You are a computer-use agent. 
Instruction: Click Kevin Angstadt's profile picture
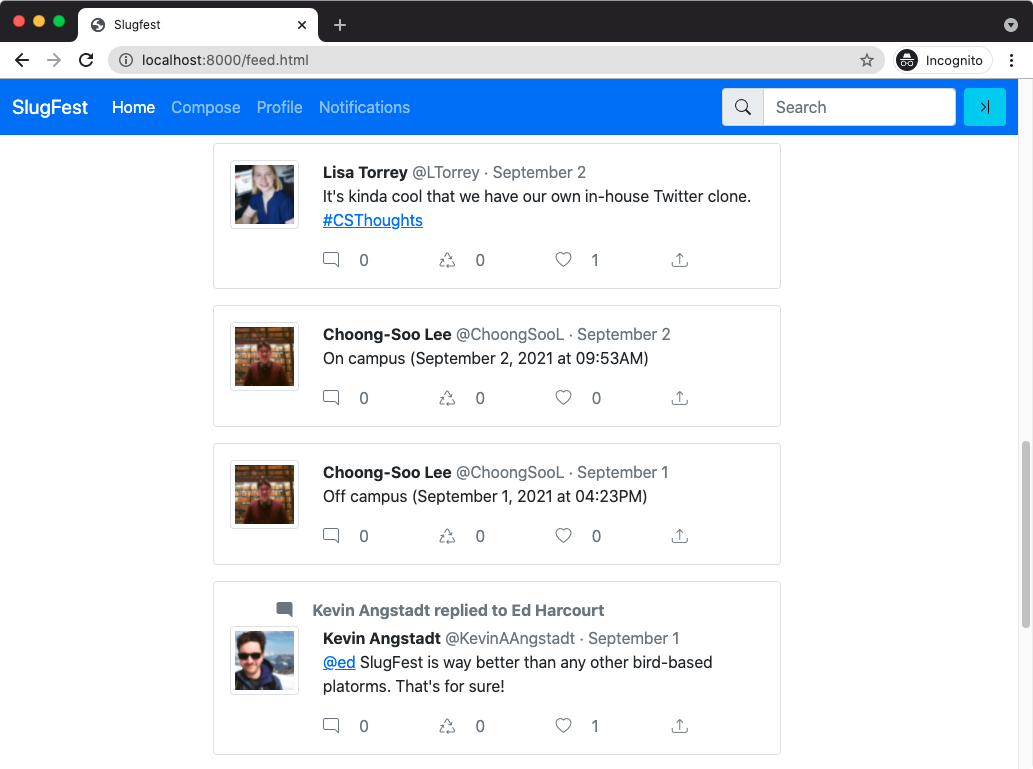point(264,660)
